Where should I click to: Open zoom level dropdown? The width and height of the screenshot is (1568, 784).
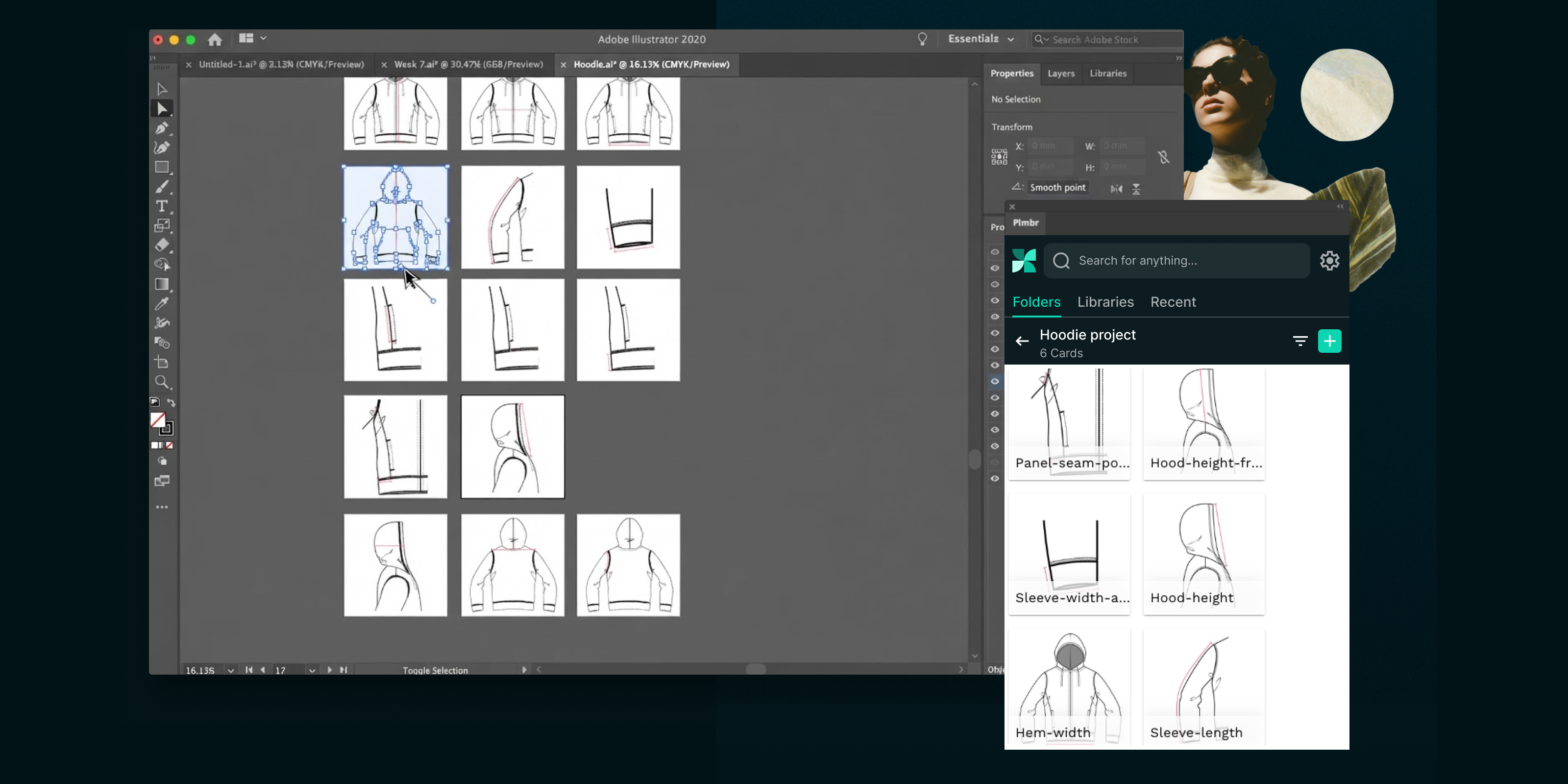click(231, 670)
